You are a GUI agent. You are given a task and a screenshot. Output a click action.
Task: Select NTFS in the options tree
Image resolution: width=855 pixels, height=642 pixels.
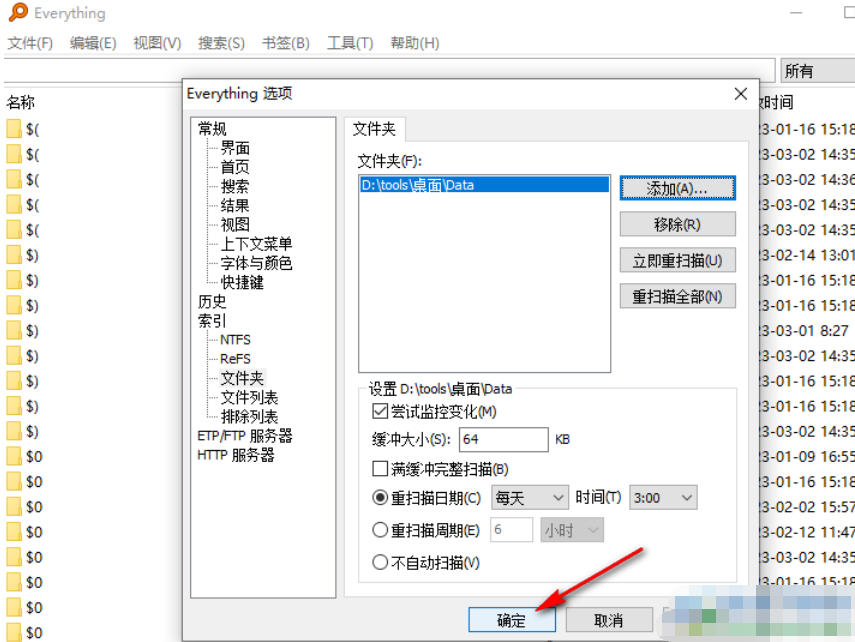pos(234,339)
